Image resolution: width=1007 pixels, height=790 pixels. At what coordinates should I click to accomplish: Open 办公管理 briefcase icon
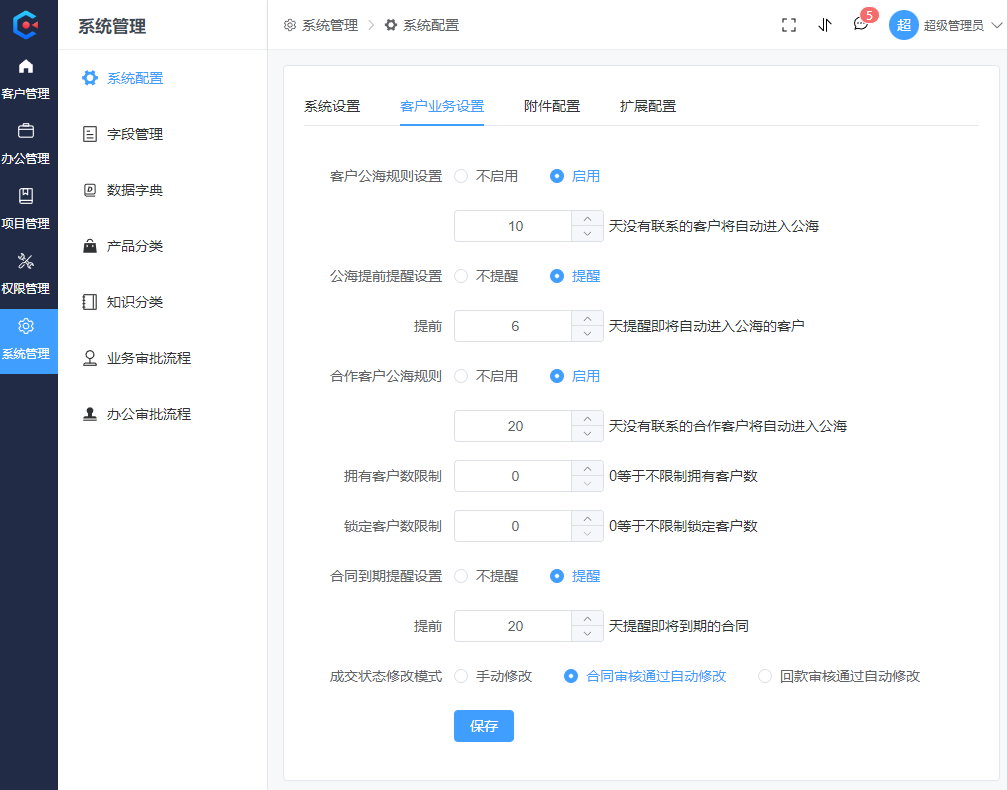pyautogui.click(x=26, y=131)
